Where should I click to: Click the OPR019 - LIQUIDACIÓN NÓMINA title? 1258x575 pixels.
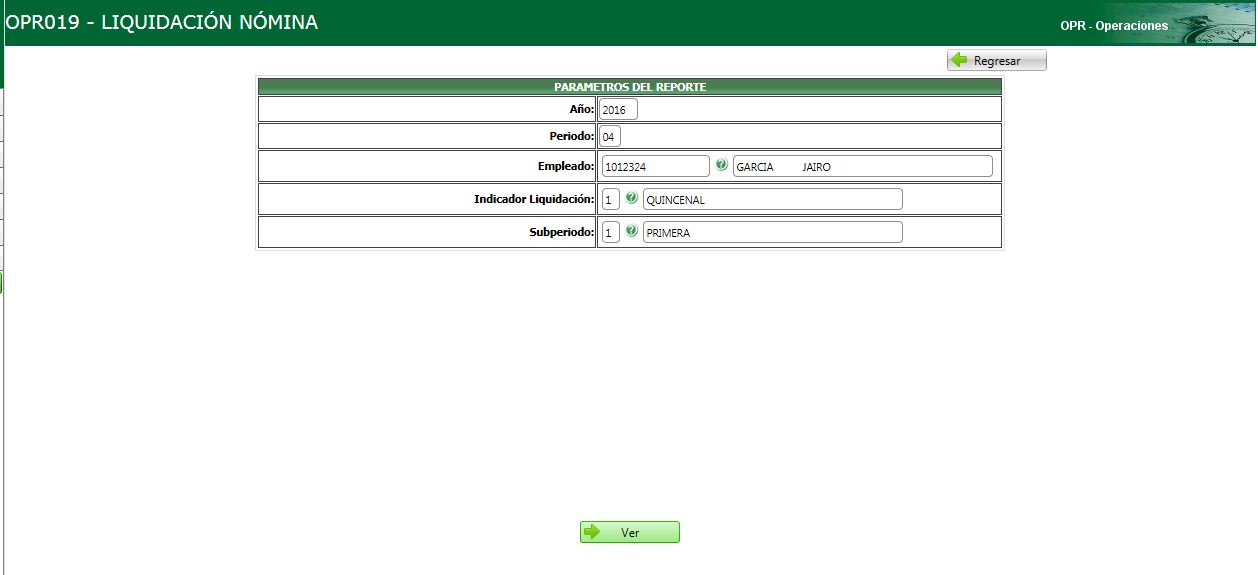(162, 21)
